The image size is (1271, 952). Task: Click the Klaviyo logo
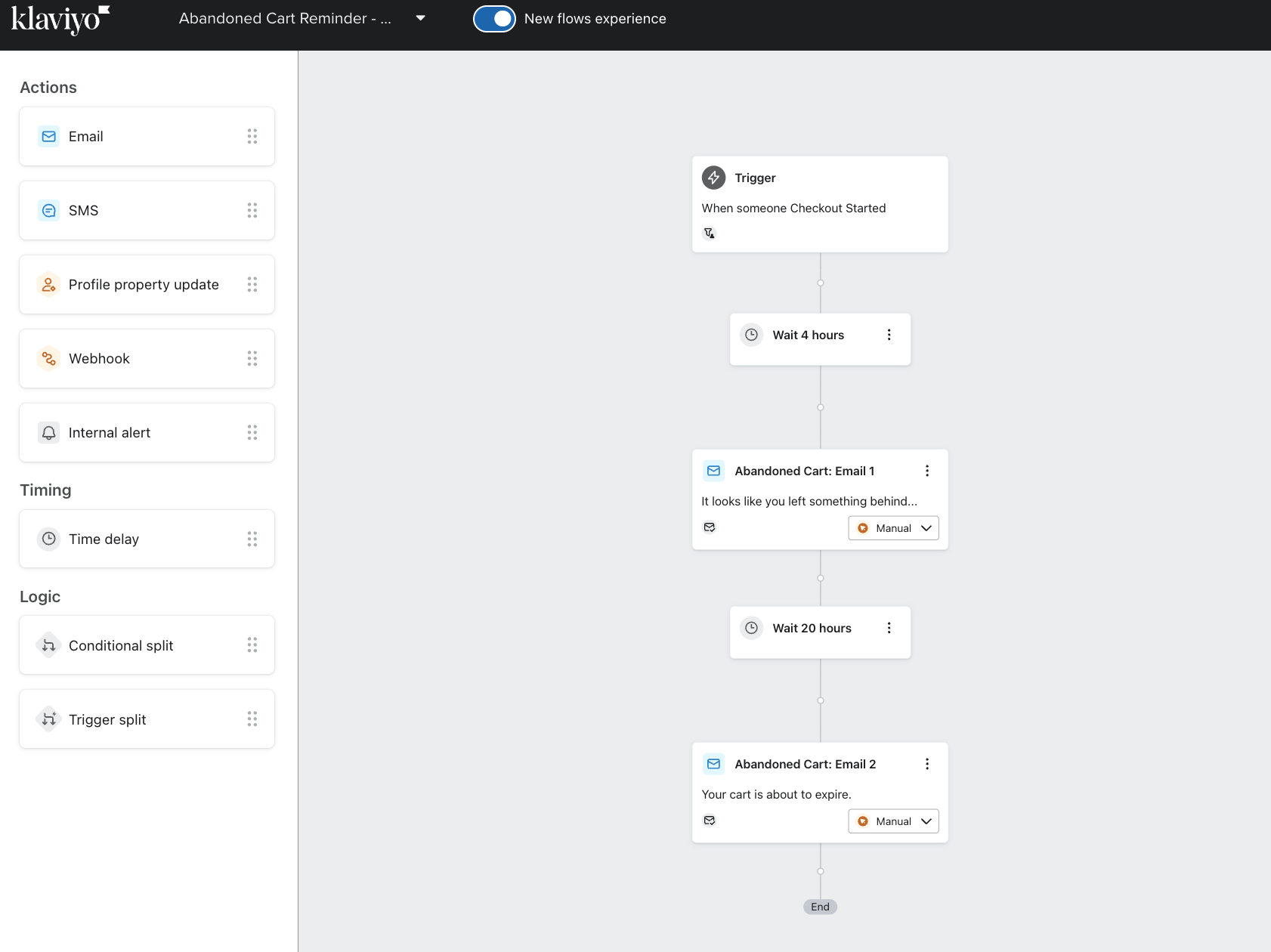(x=60, y=20)
